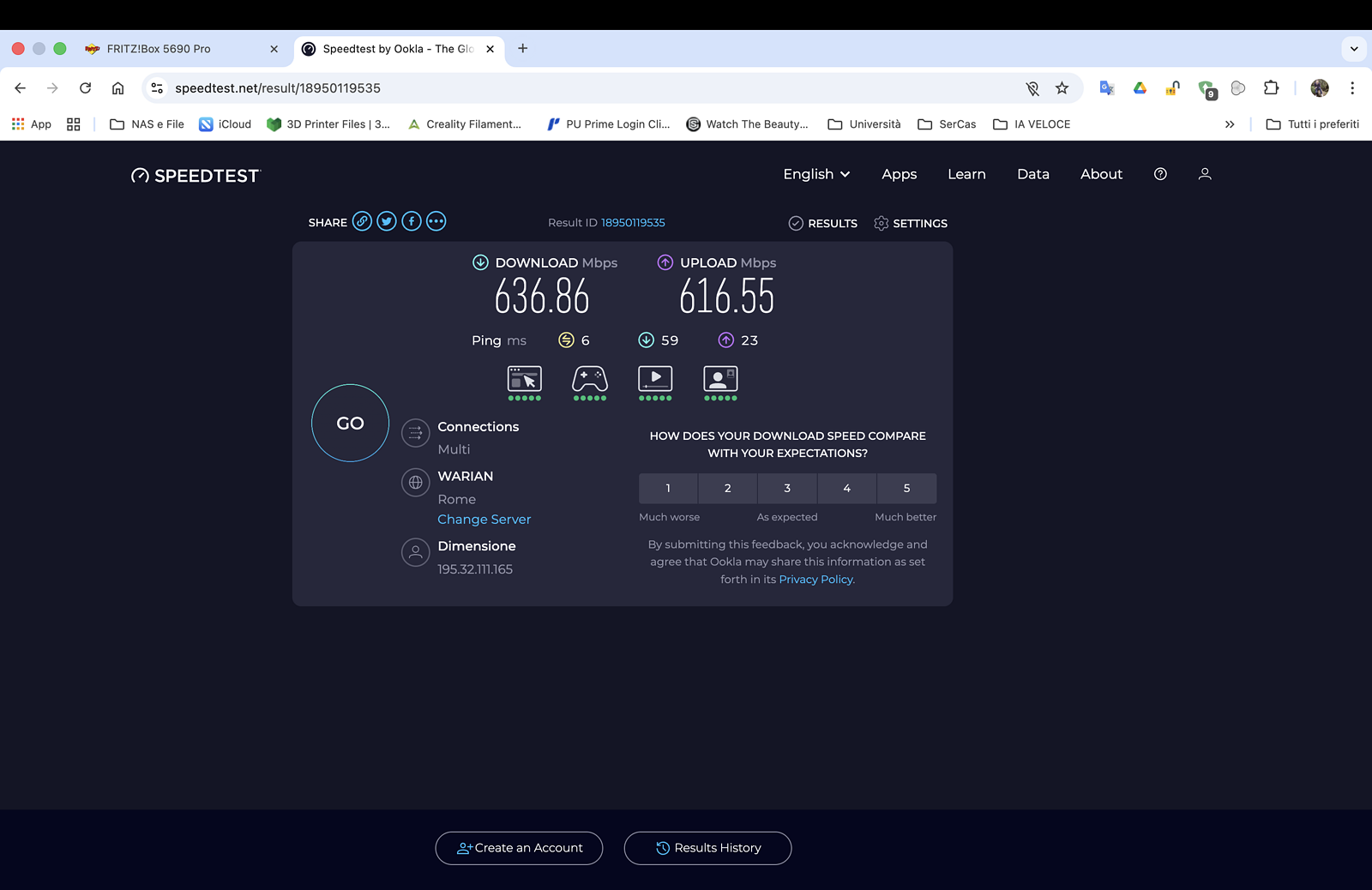
Task: Open the Chrome profile avatar
Action: (1320, 87)
